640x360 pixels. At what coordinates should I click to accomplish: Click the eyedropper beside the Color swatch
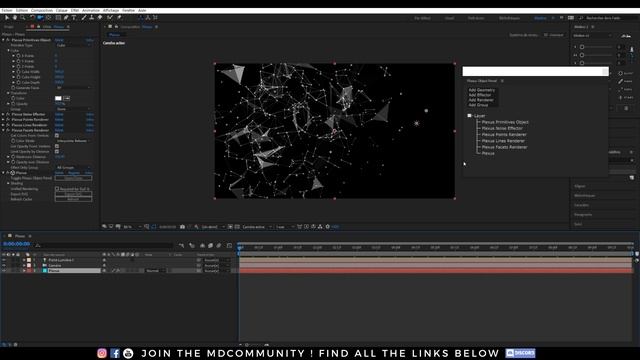pos(67,98)
